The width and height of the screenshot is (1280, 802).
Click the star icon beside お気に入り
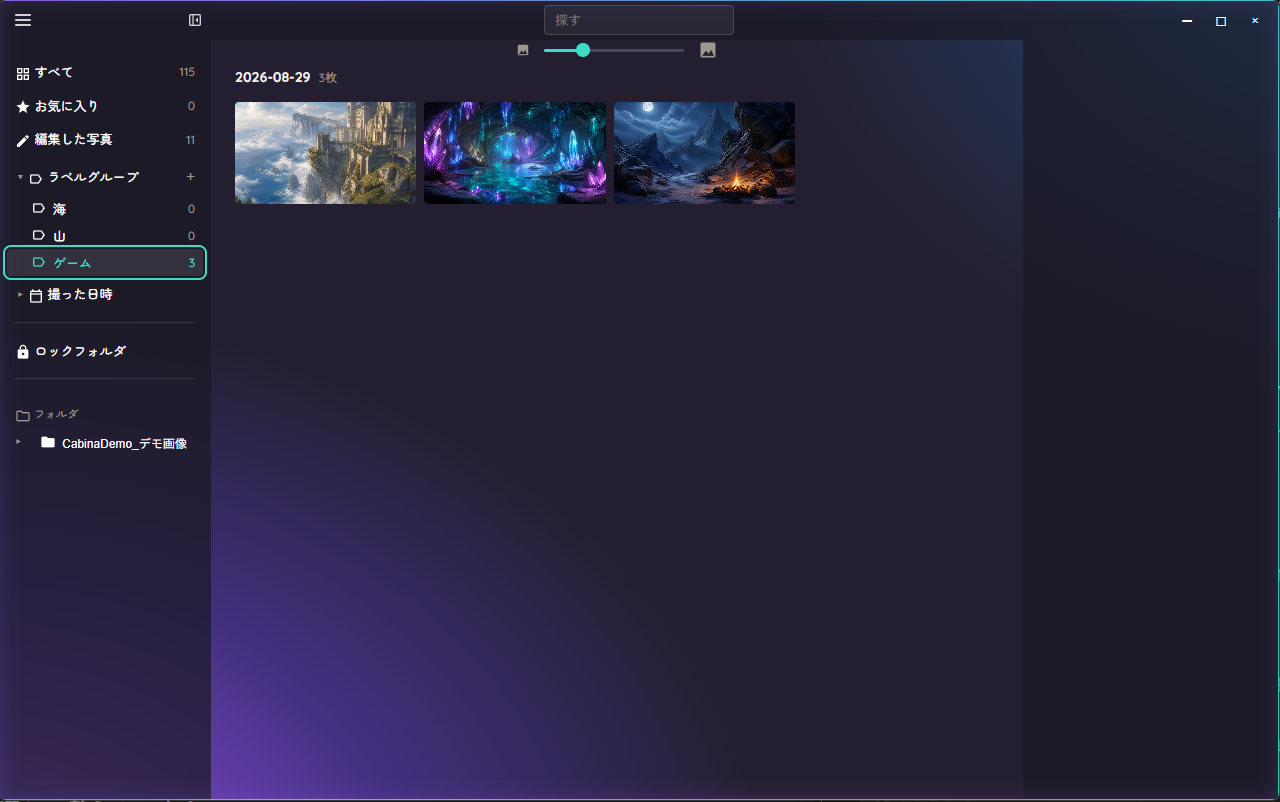pos(23,106)
